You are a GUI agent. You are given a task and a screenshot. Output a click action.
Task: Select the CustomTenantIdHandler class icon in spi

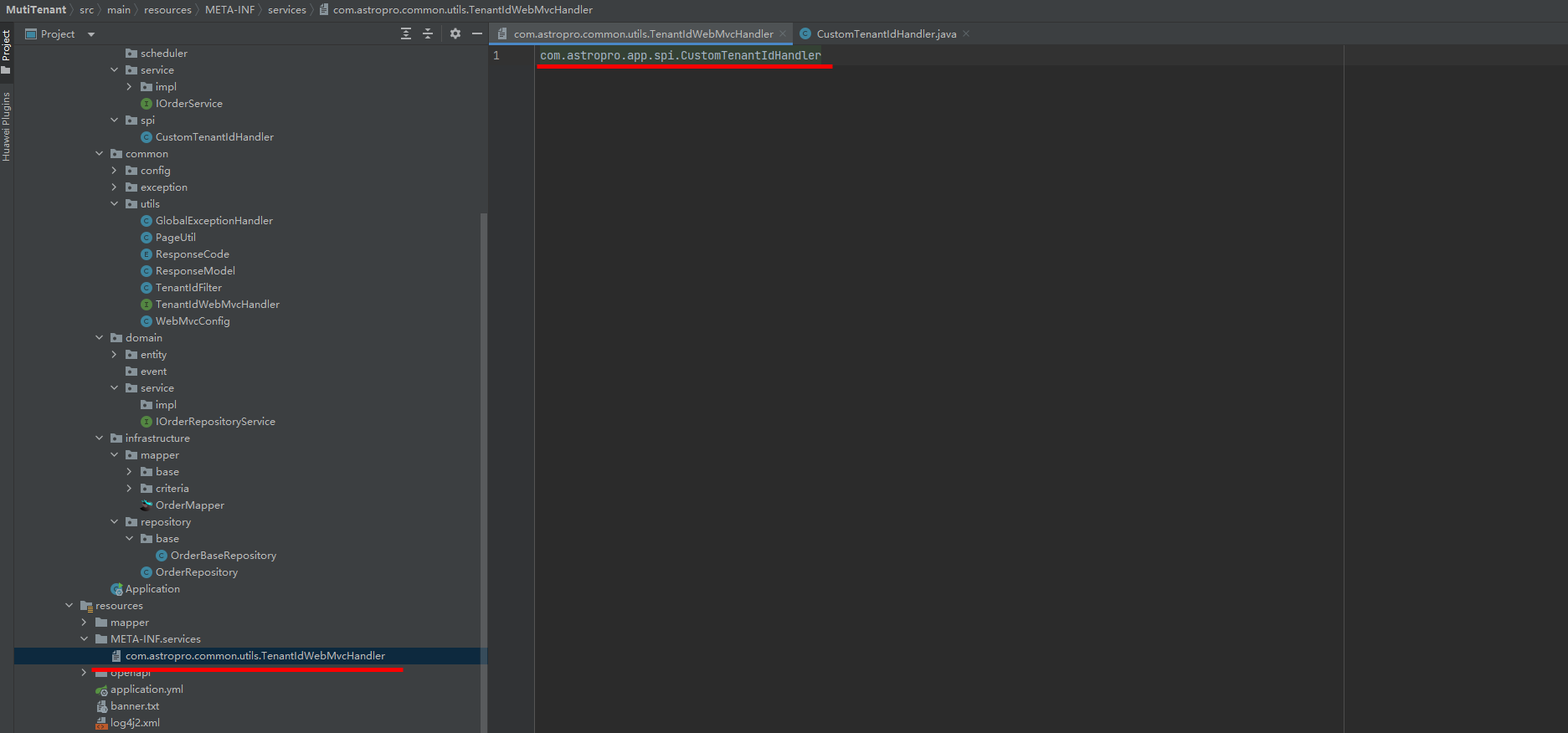(147, 137)
